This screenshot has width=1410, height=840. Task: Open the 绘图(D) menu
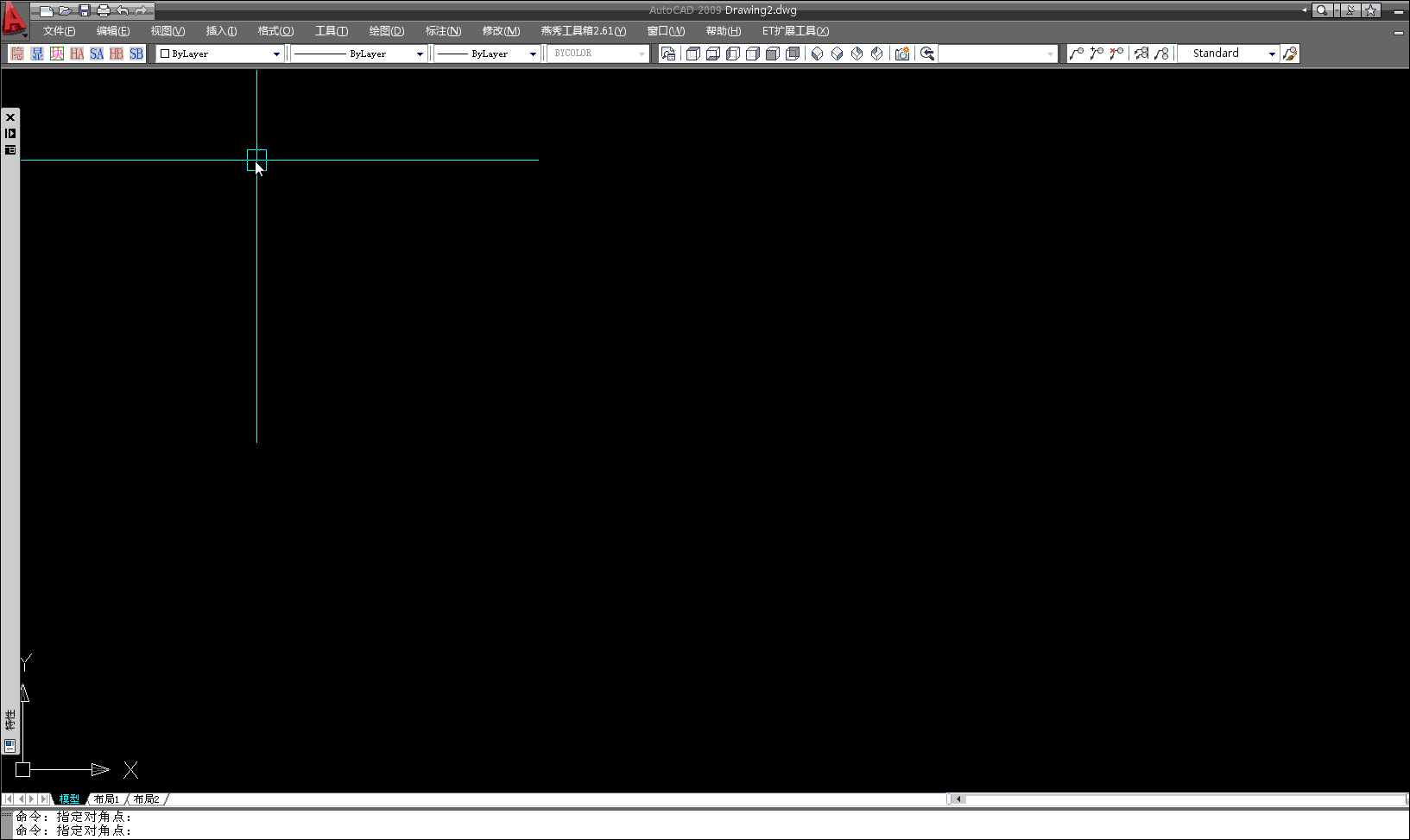387,31
